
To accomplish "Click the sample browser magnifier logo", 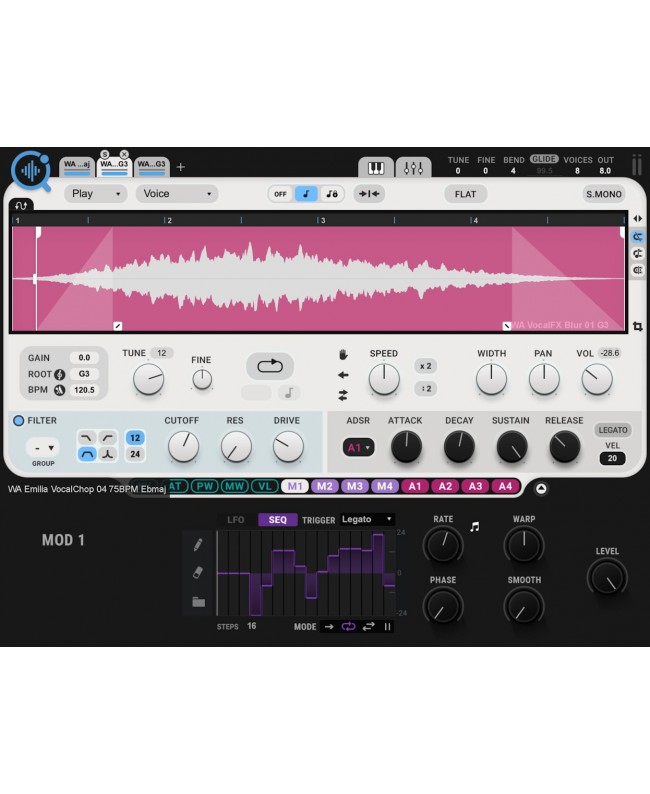I will [30, 171].
